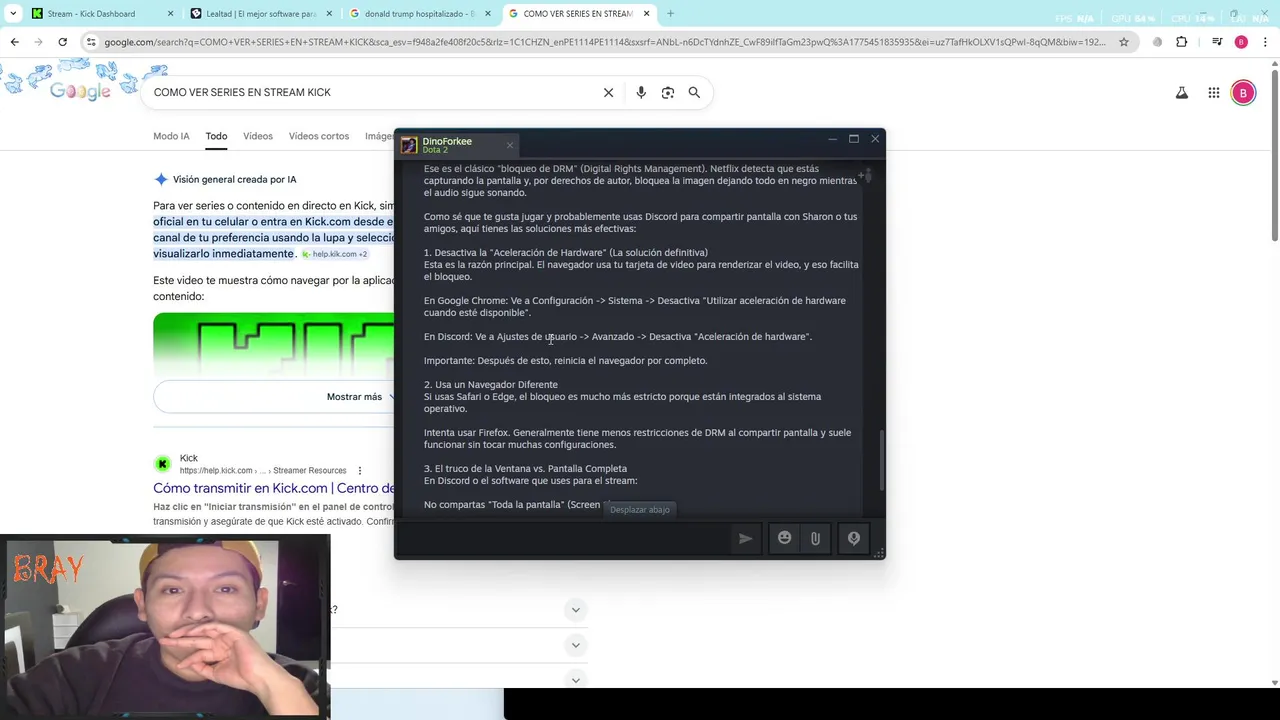The height and width of the screenshot is (720, 1280).
Task: Open Google Search Labs flask icon
Action: [x=1181, y=93]
